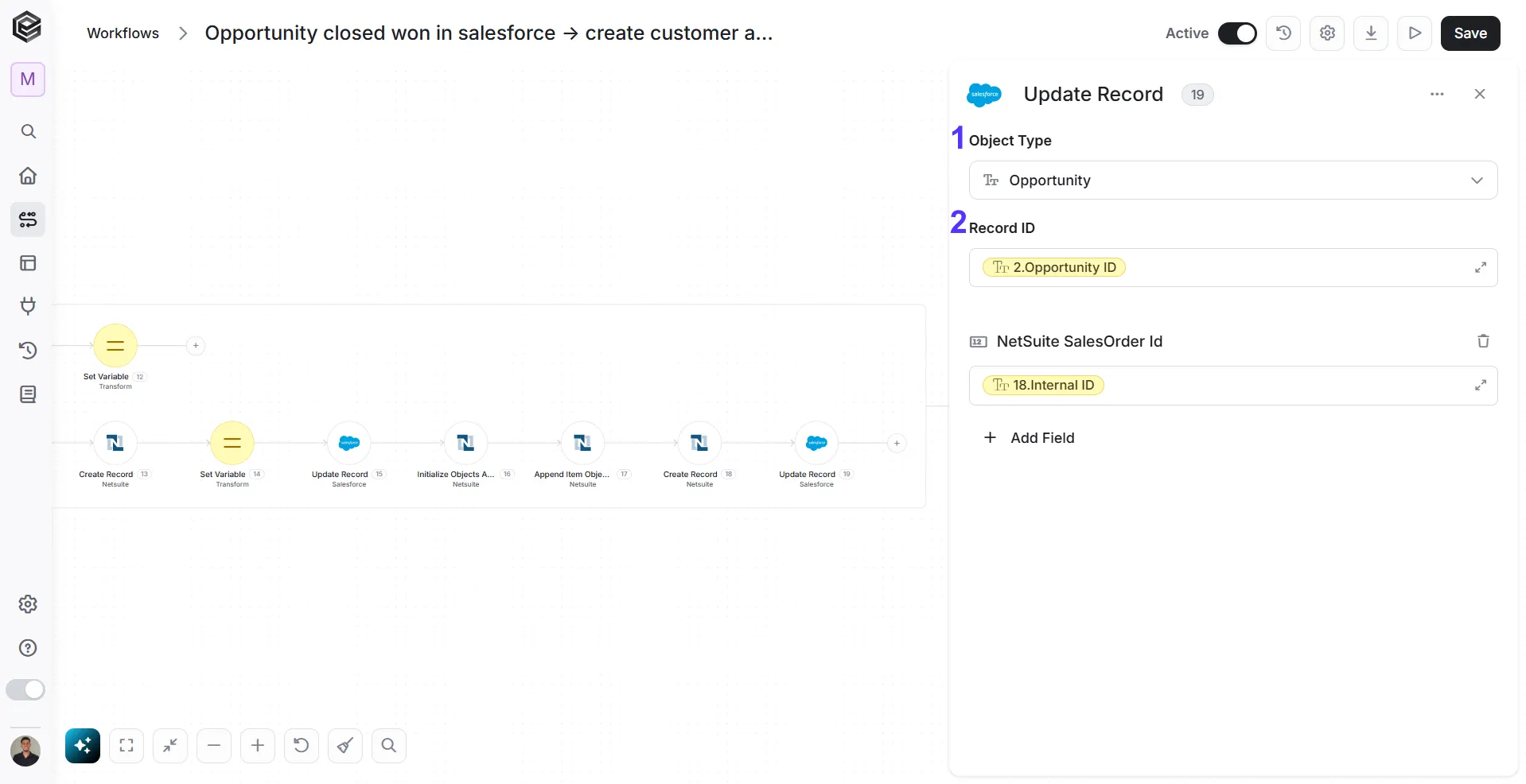Save the workflow
This screenshot has height=784, width=1526.
click(1470, 33)
